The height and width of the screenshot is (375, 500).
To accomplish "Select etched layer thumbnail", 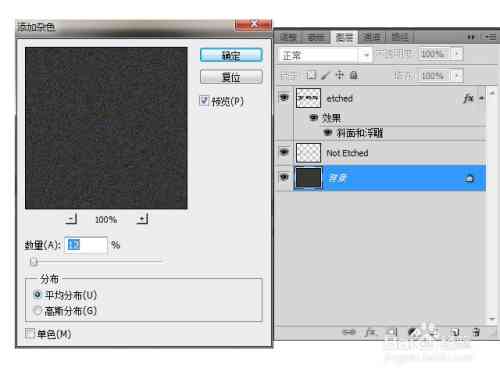I will click(308, 98).
